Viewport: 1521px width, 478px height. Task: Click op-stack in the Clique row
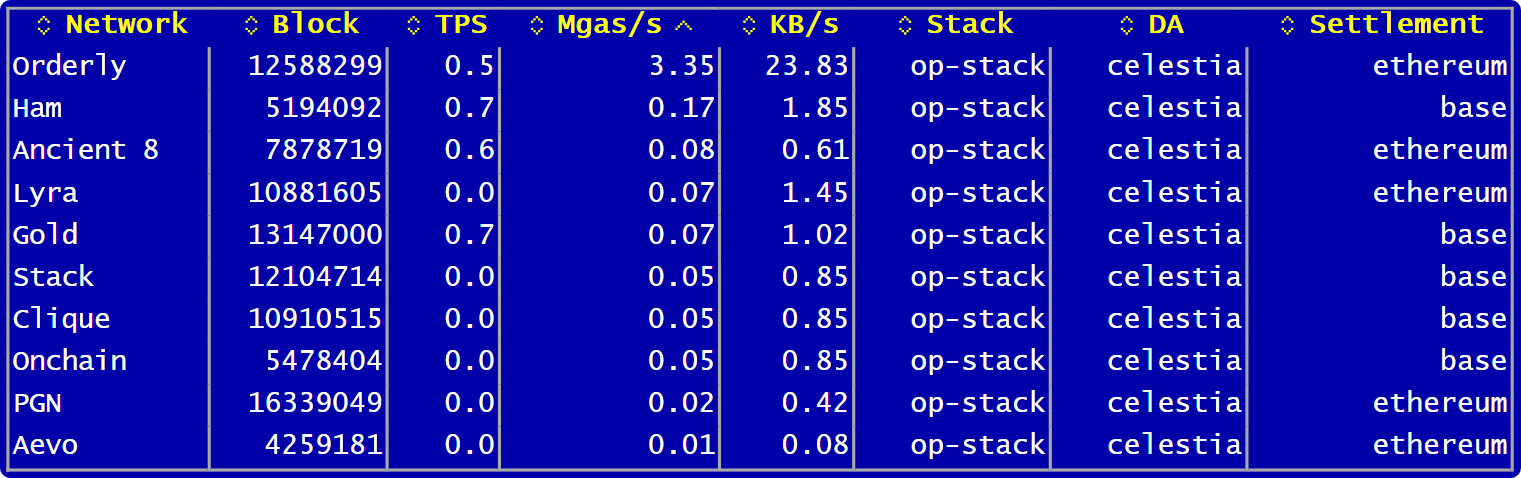[978, 318]
